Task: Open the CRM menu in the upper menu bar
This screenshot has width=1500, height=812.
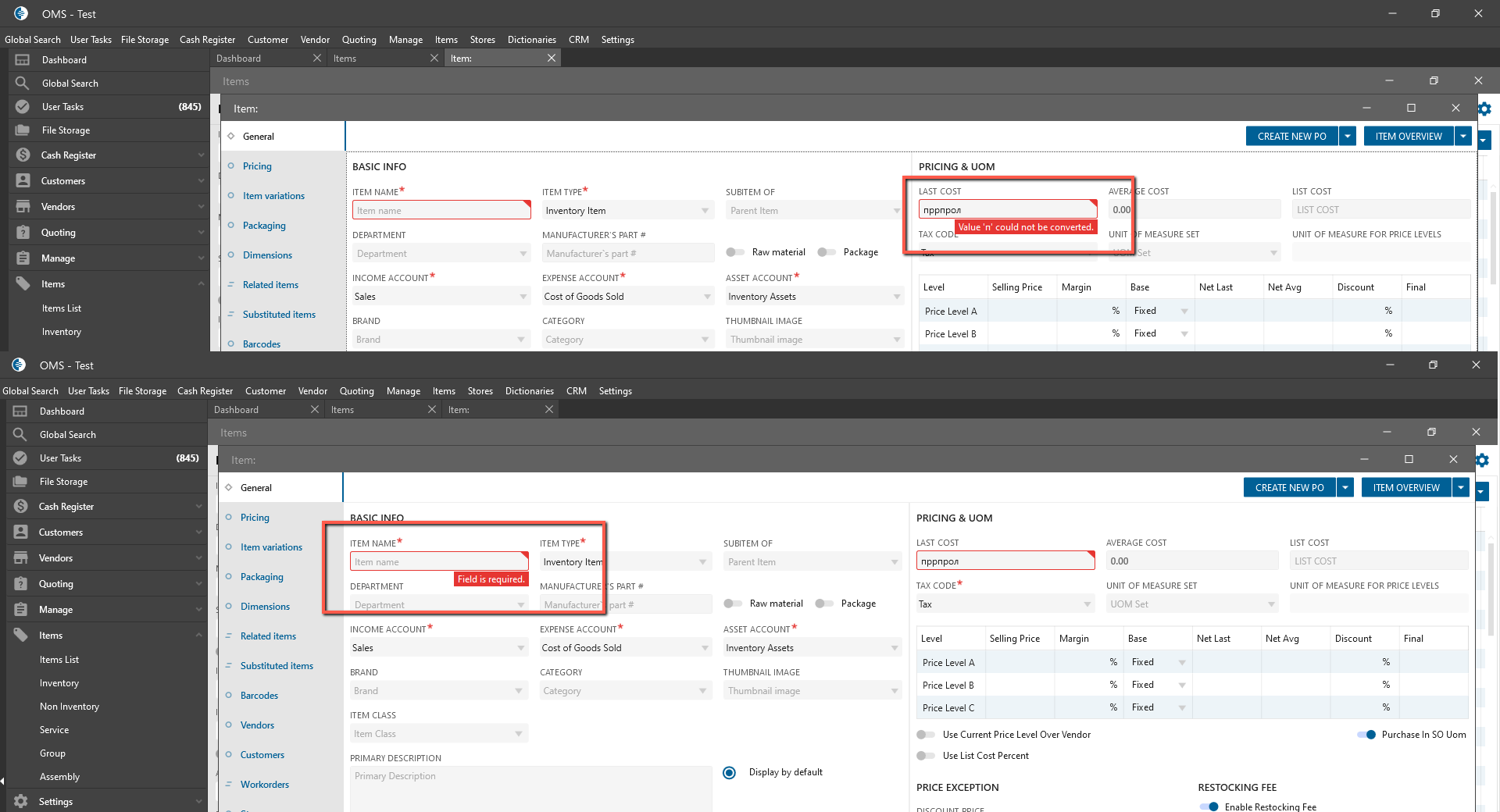Action: pyautogui.click(x=579, y=40)
